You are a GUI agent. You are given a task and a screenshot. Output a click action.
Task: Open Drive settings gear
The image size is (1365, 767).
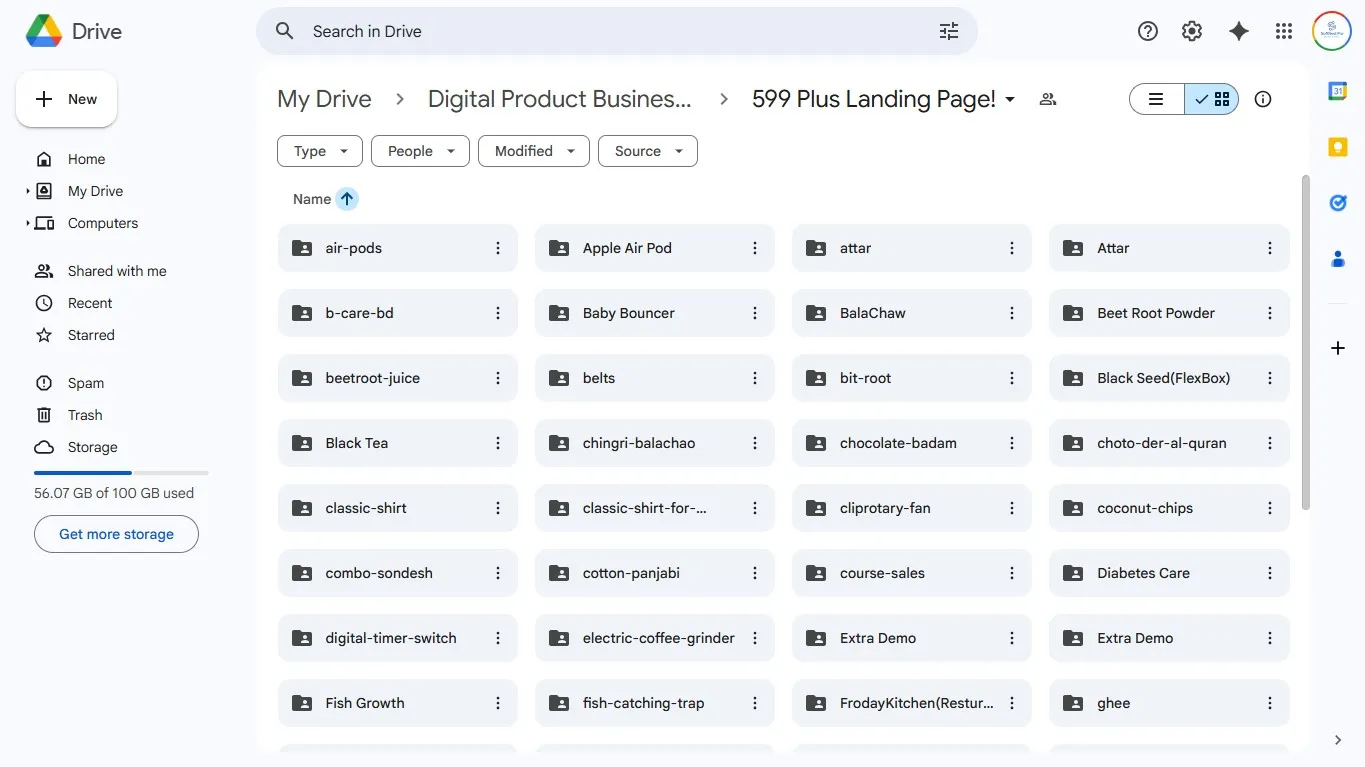(1192, 31)
